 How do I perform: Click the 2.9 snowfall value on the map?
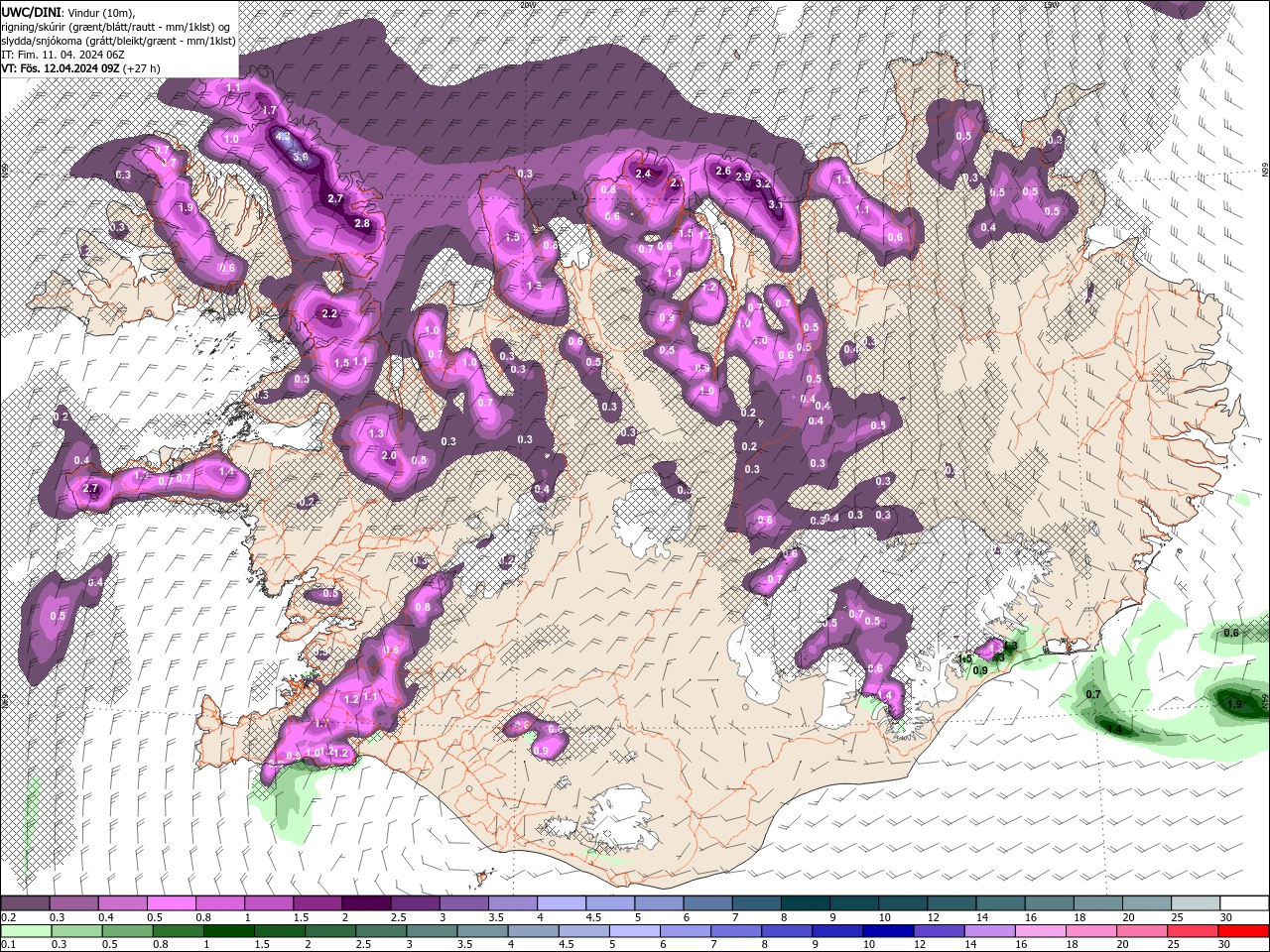(743, 176)
